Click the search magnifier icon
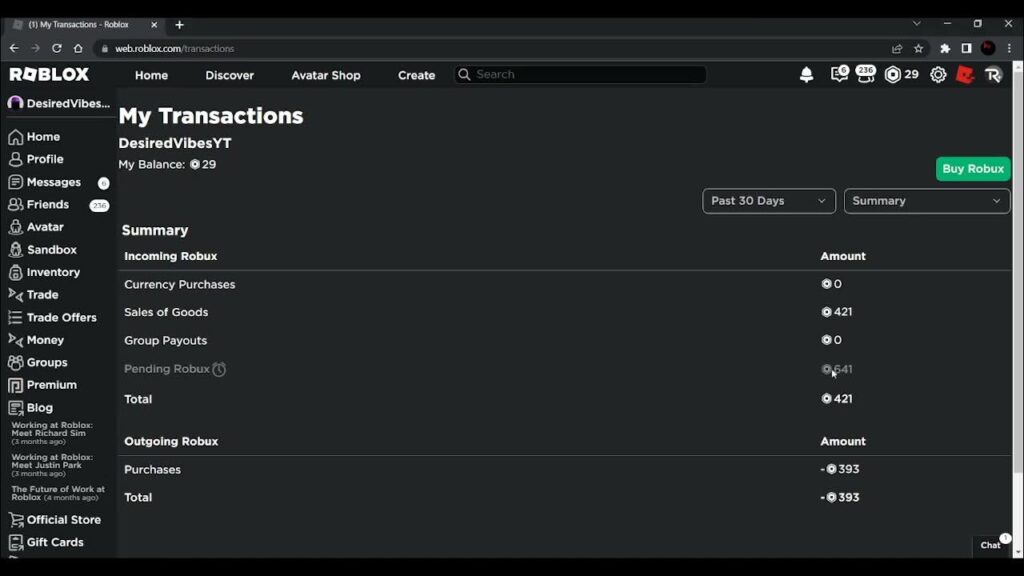The image size is (1024, 576). point(464,74)
